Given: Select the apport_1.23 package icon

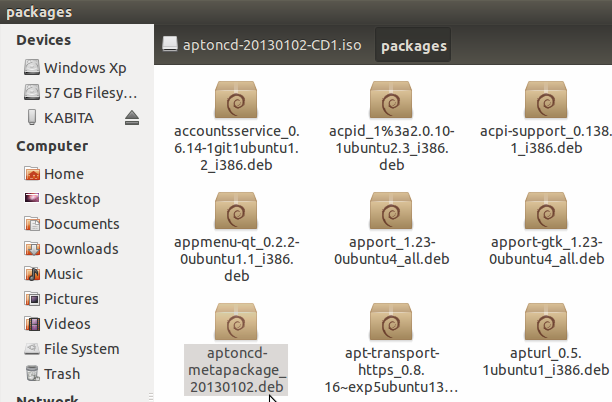Looking at the screenshot, I should [x=391, y=212].
